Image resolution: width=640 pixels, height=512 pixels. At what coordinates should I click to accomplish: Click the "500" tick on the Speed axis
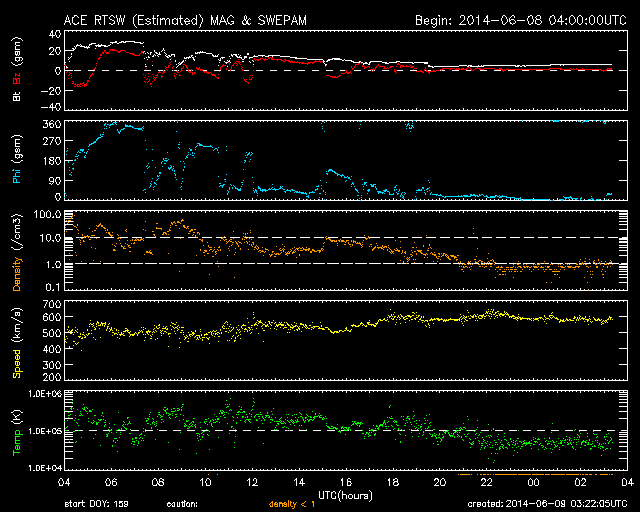click(52, 333)
